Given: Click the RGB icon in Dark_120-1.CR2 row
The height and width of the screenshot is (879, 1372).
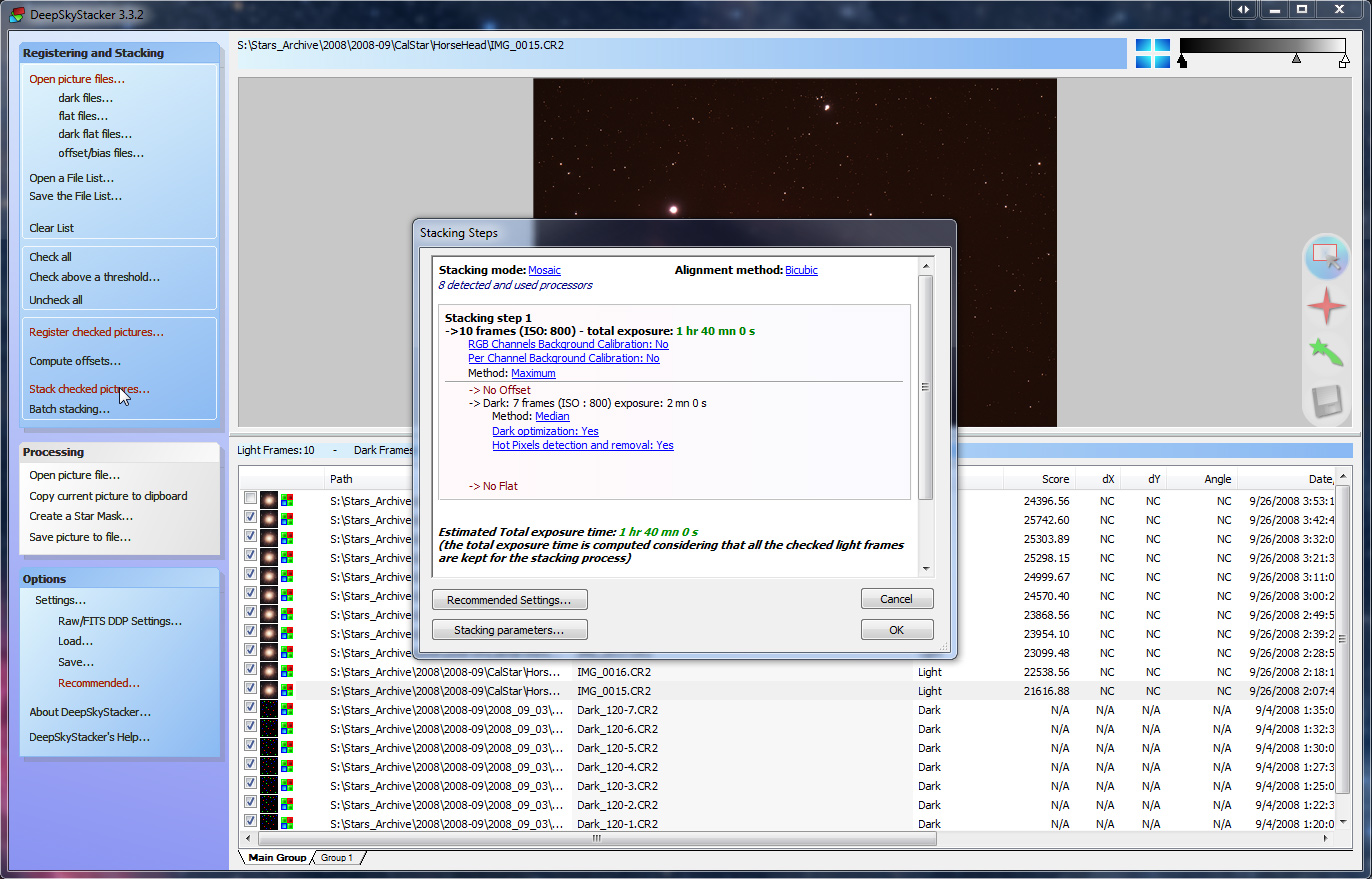Looking at the screenshot, I should [287, 824].
